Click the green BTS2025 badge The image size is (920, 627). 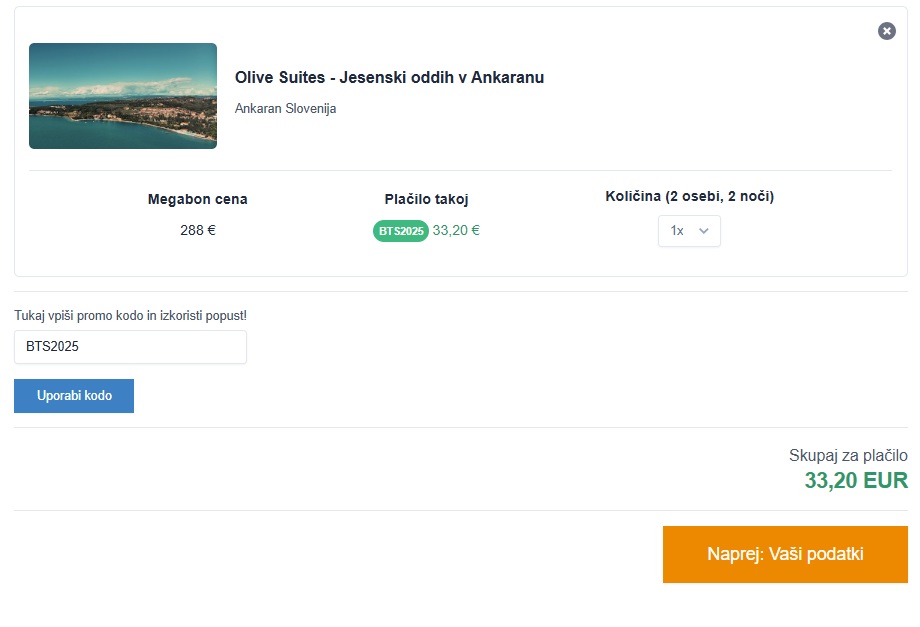pos(401,231)
